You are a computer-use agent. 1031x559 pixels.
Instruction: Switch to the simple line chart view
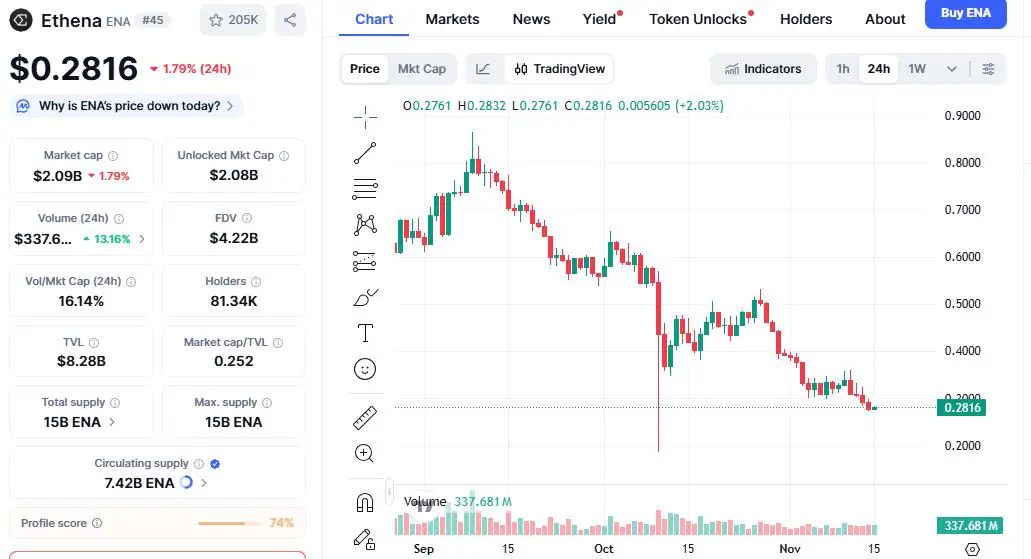coord(483,69)
